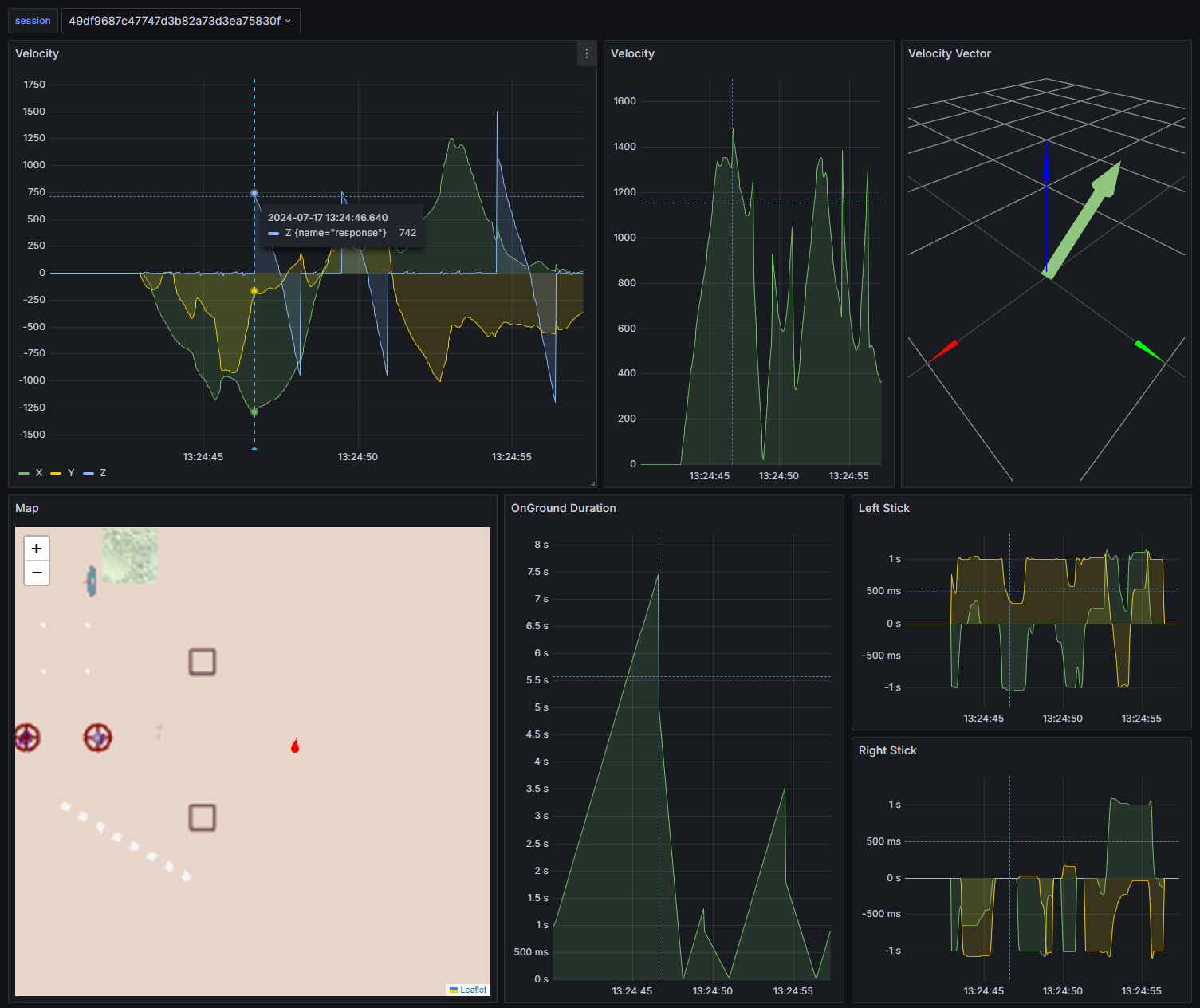The height and width of the screenshot is (1008, 1200).
Task: Click the lower brown square map marker
Action: pos(203,817)
